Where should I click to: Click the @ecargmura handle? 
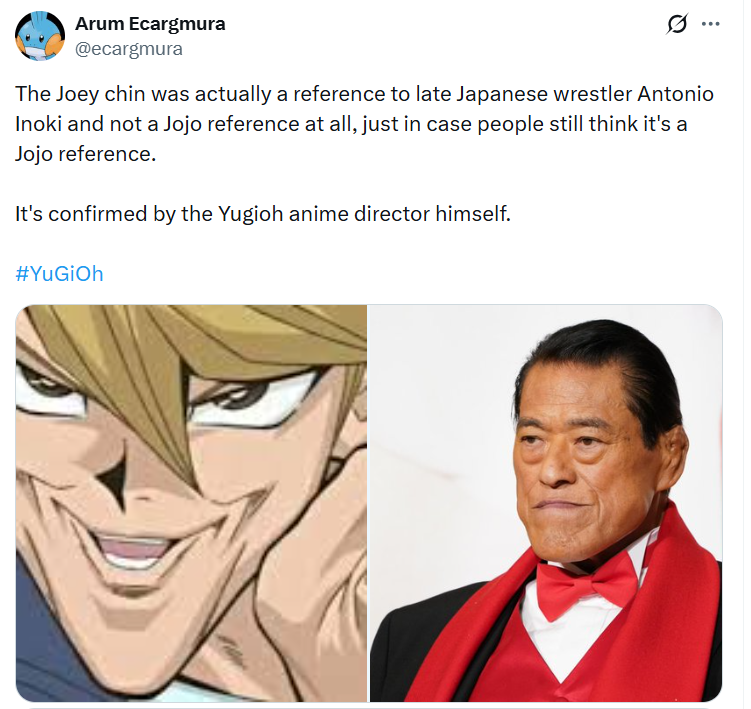pyautogui.click(x=129, y=49)
